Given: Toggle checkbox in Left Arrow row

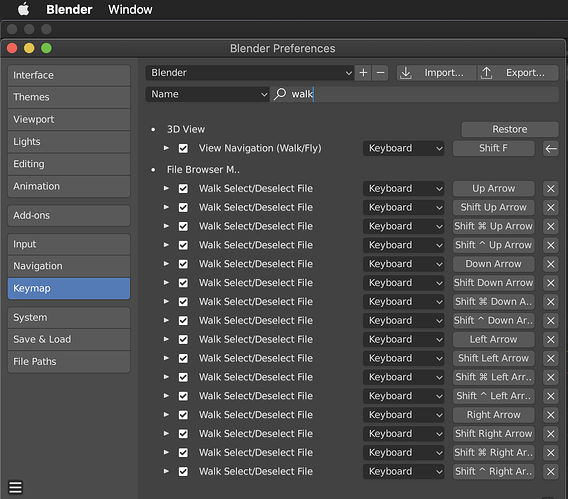Looking at the screenshot, I should click(x=183, y=339).
